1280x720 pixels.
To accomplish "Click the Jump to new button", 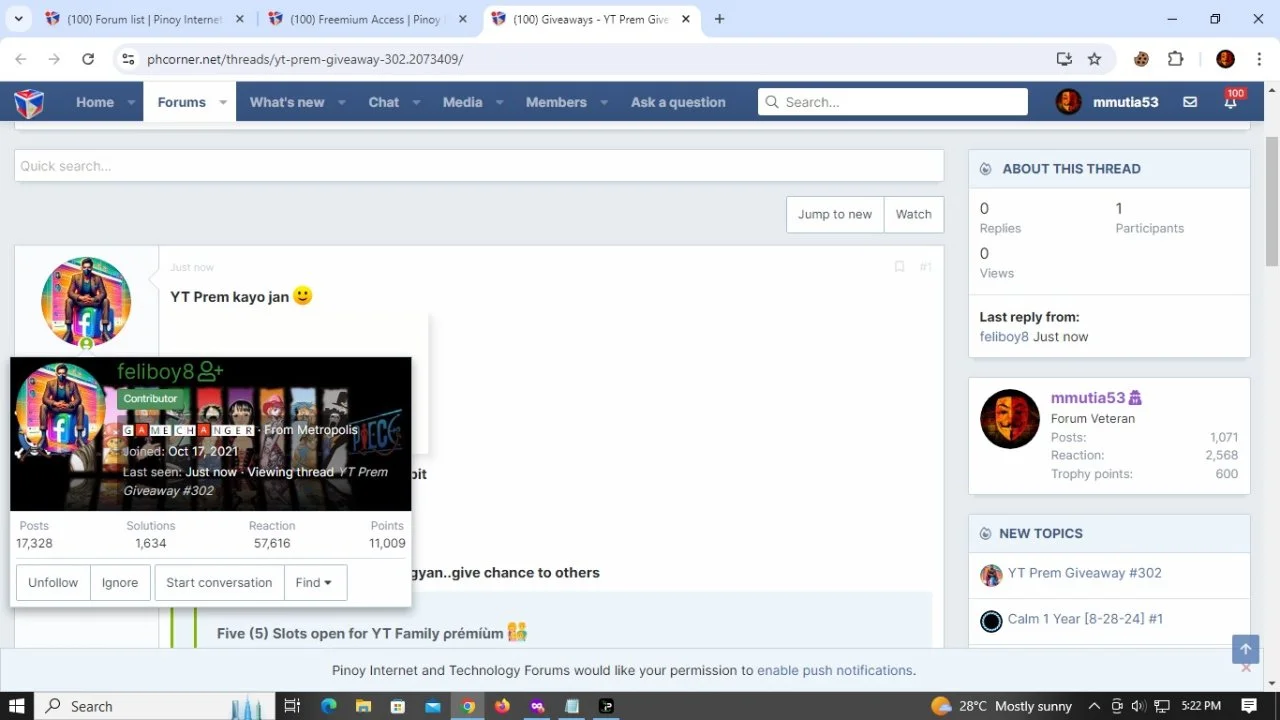I will [x=835, y=214].
